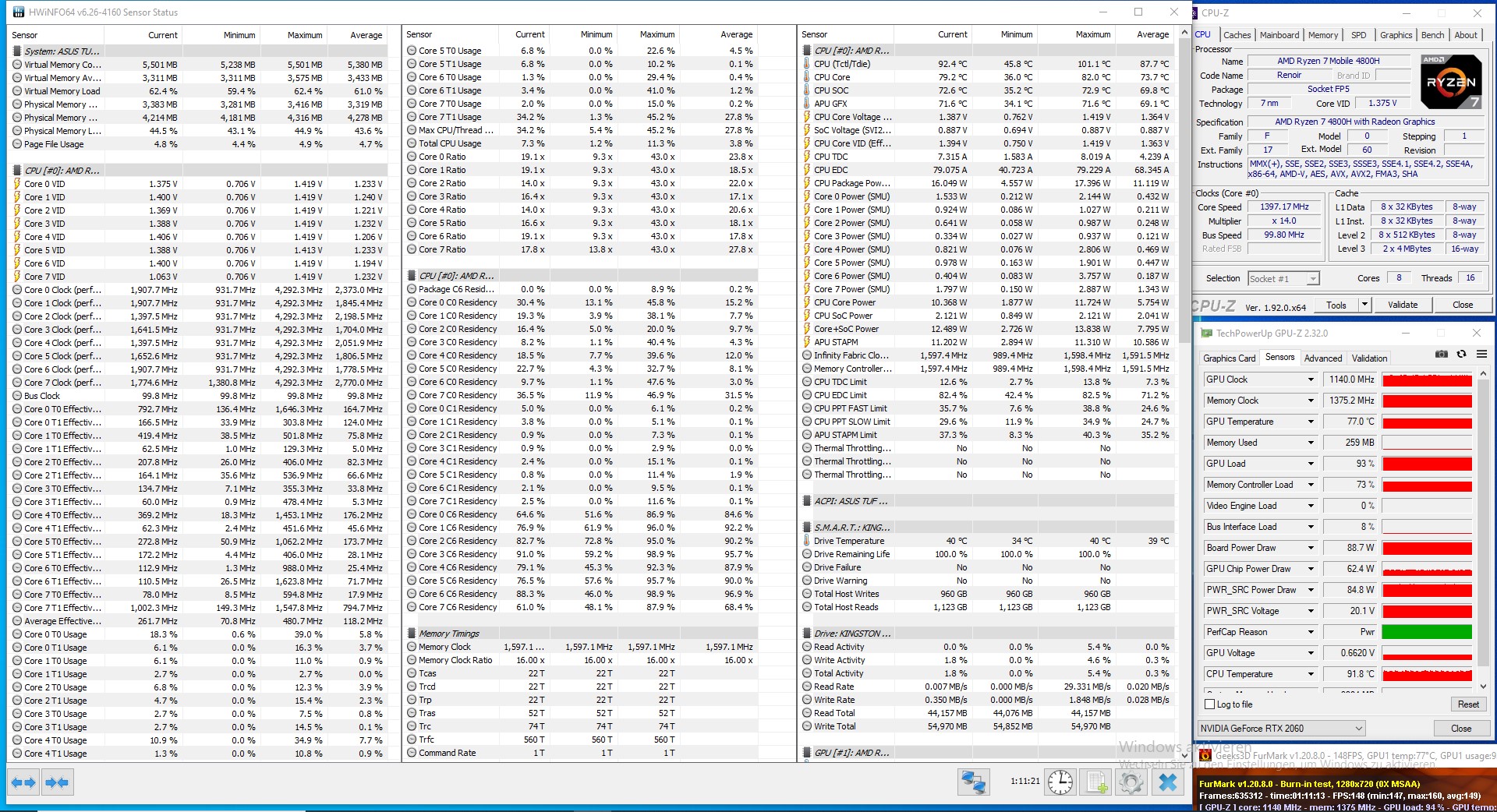Open the GPU-Z hamburger menu

(x=1481, y=354)
